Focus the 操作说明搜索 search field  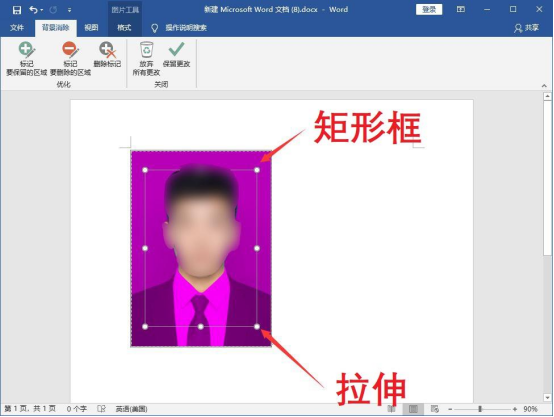tap(186, 28)
